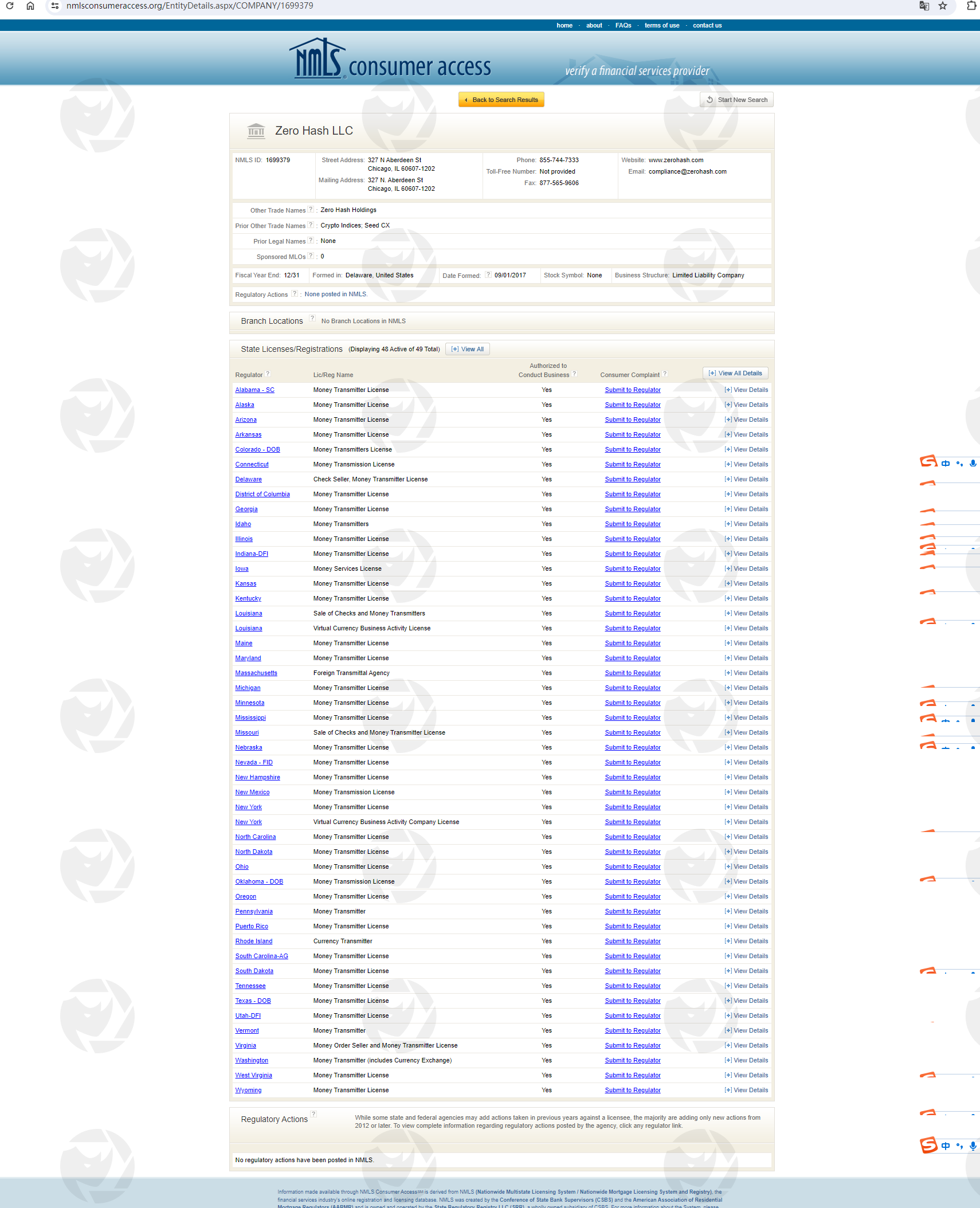Click help icon next to Consumer Complaint header
Viewport: 980px width, 1208px height.
click(665, 374)
